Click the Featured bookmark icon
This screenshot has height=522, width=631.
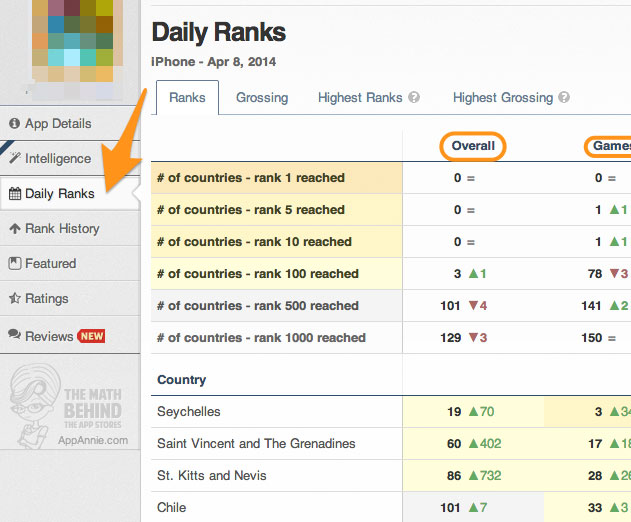[15, 264]
